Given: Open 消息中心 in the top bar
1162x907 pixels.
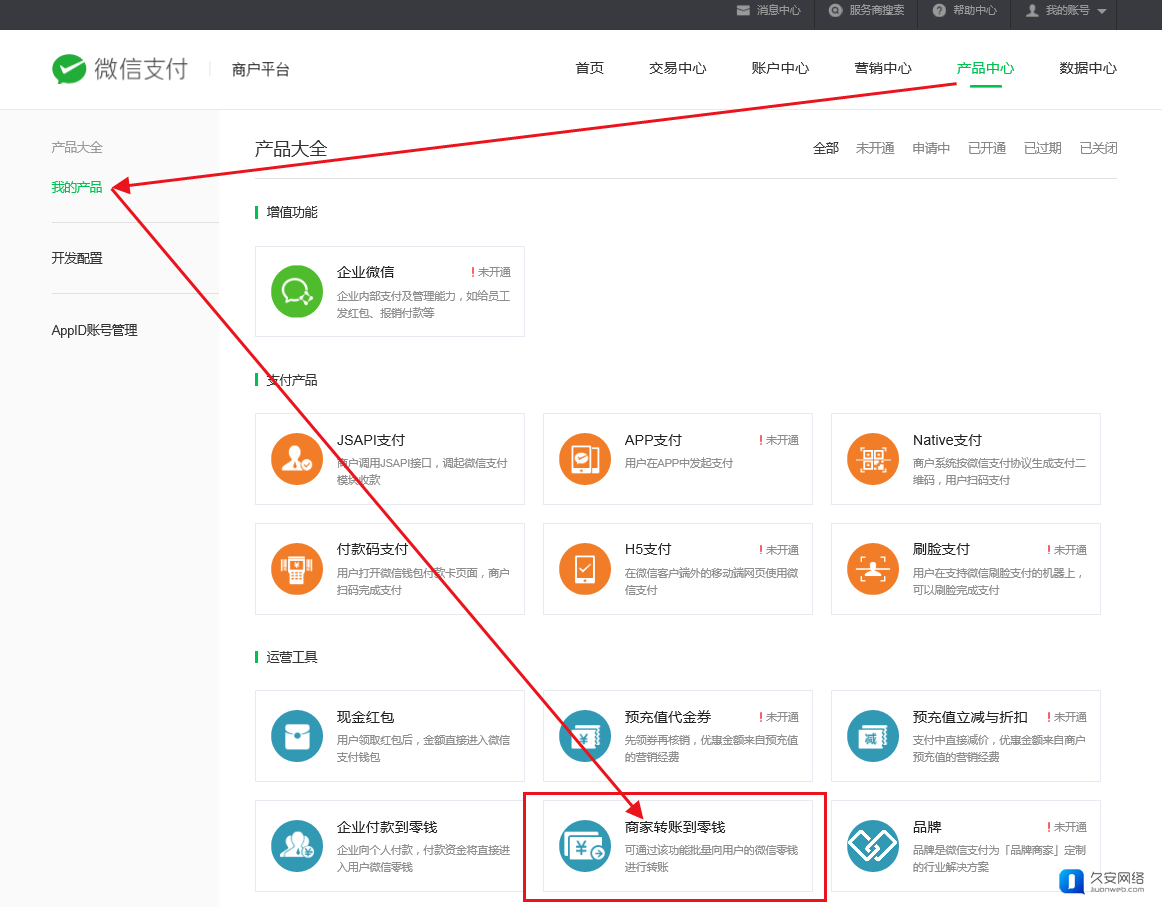Looking at the screenshot, I should click(x=778, y=10).
